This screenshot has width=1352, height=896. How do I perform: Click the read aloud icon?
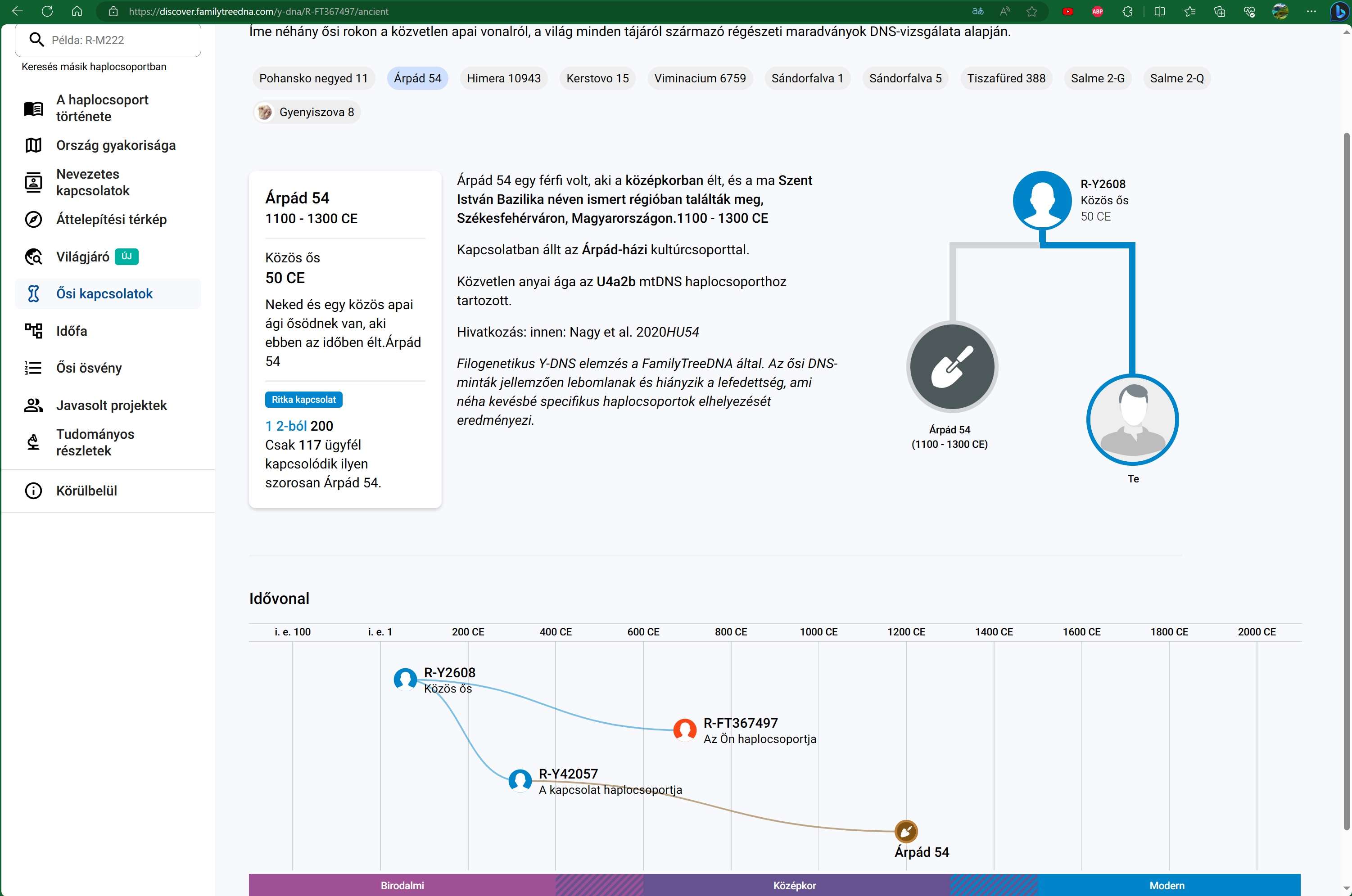[x=1005, y=11]
